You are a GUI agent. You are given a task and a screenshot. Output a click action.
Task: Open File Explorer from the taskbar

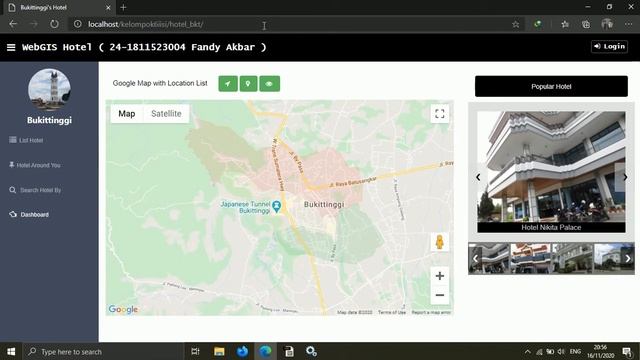(x=219, y=351)
